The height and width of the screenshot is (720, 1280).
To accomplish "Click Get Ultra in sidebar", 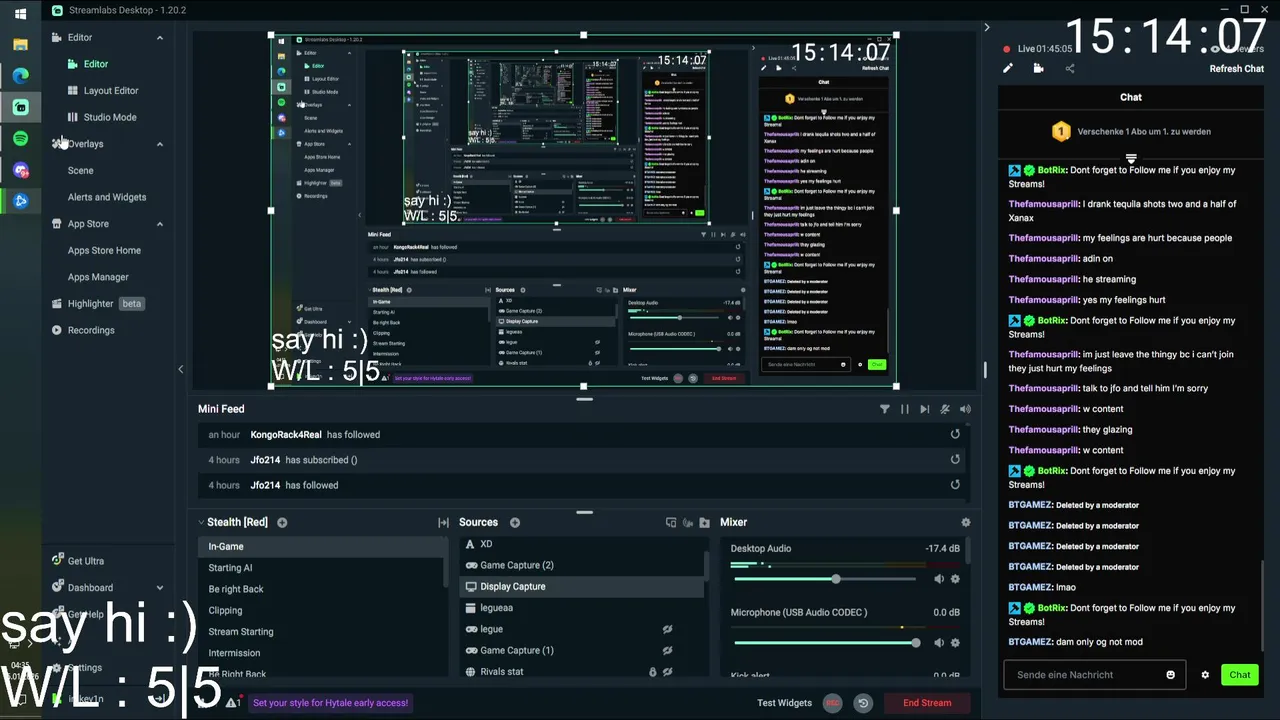I will (78, 561).
